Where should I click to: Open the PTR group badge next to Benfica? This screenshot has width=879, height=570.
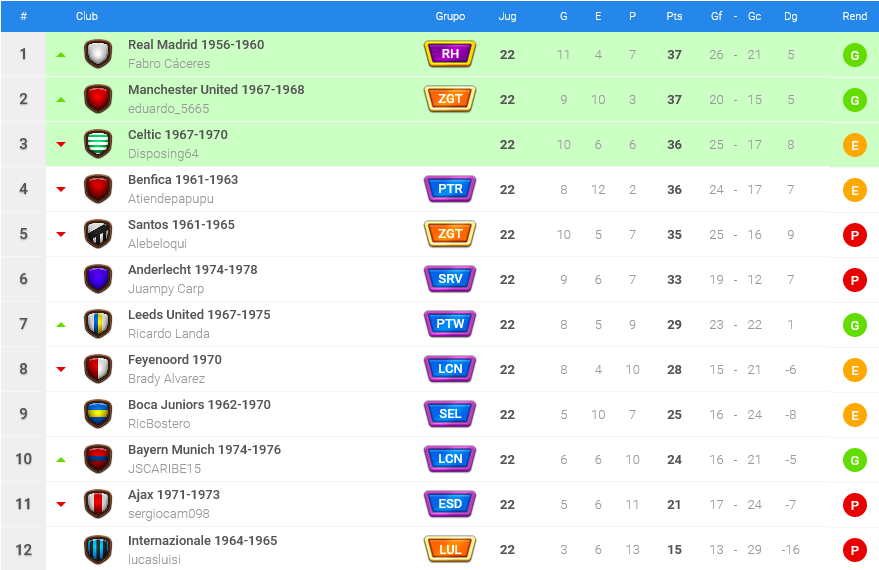point(450,189)
